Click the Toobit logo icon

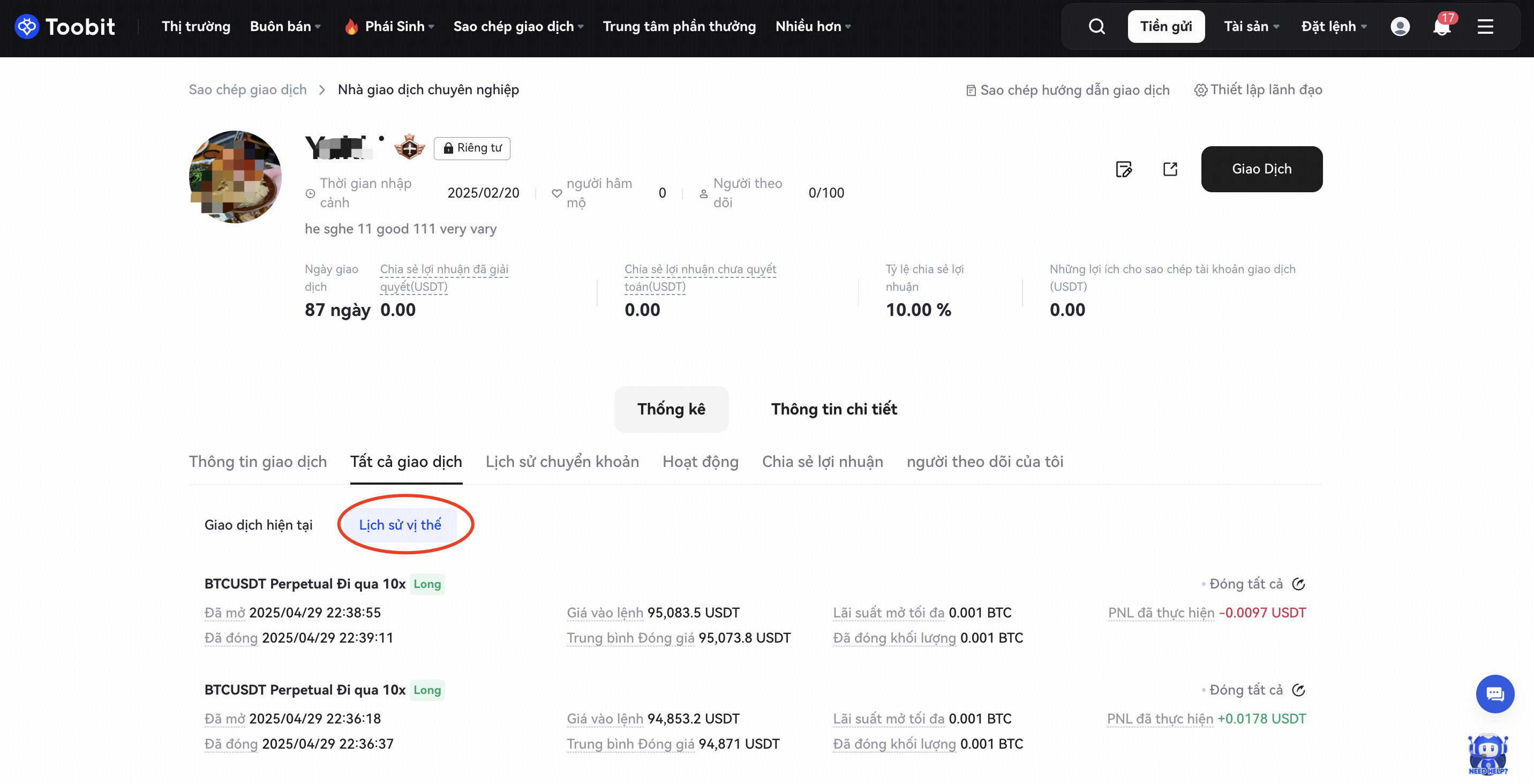27,27
